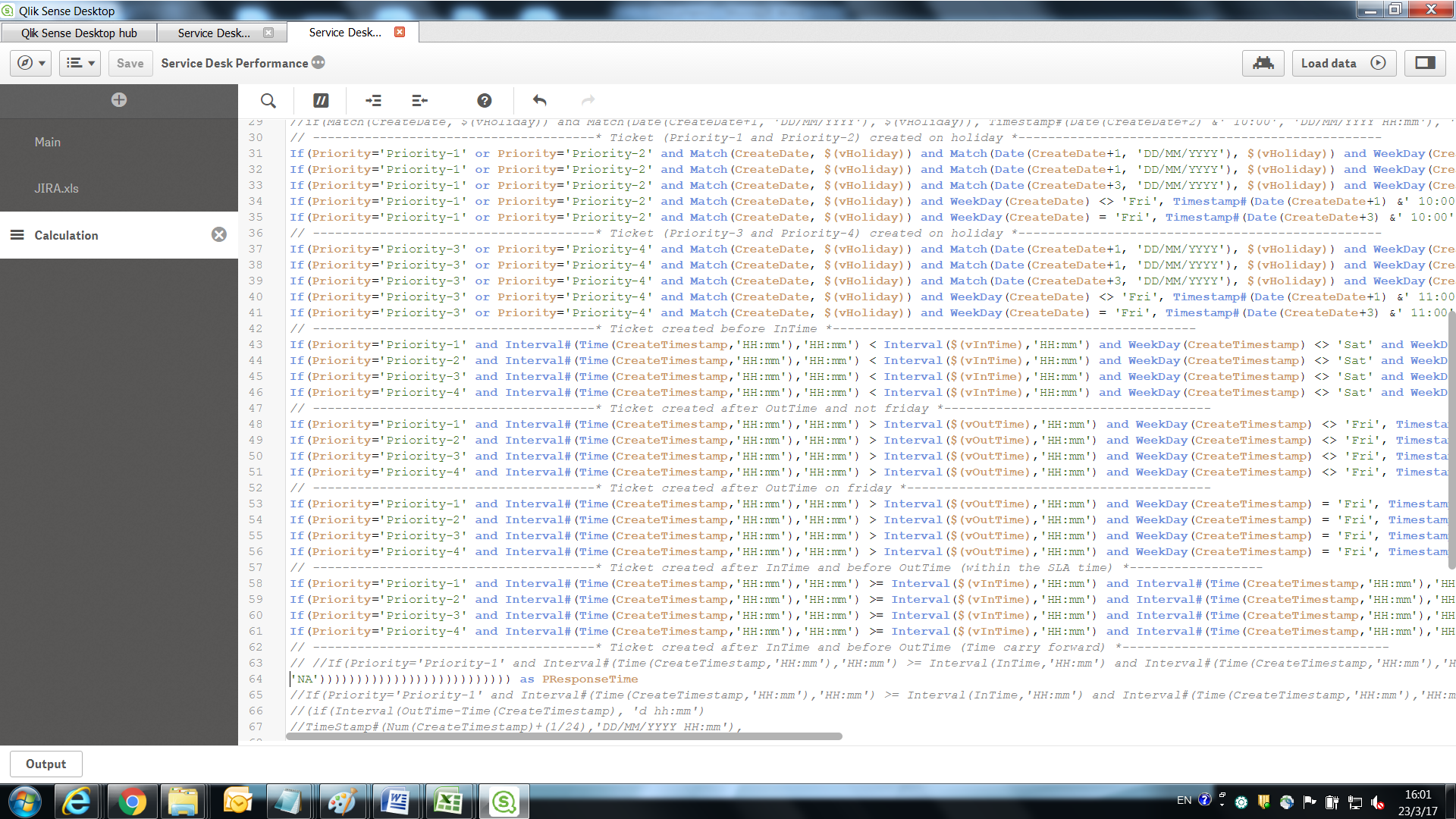Image resolution: width=1456 pixels, height=819 pixels.
Task: Open the search tool in the script editor
Action: pyautogui.click(x=268, y=100)
